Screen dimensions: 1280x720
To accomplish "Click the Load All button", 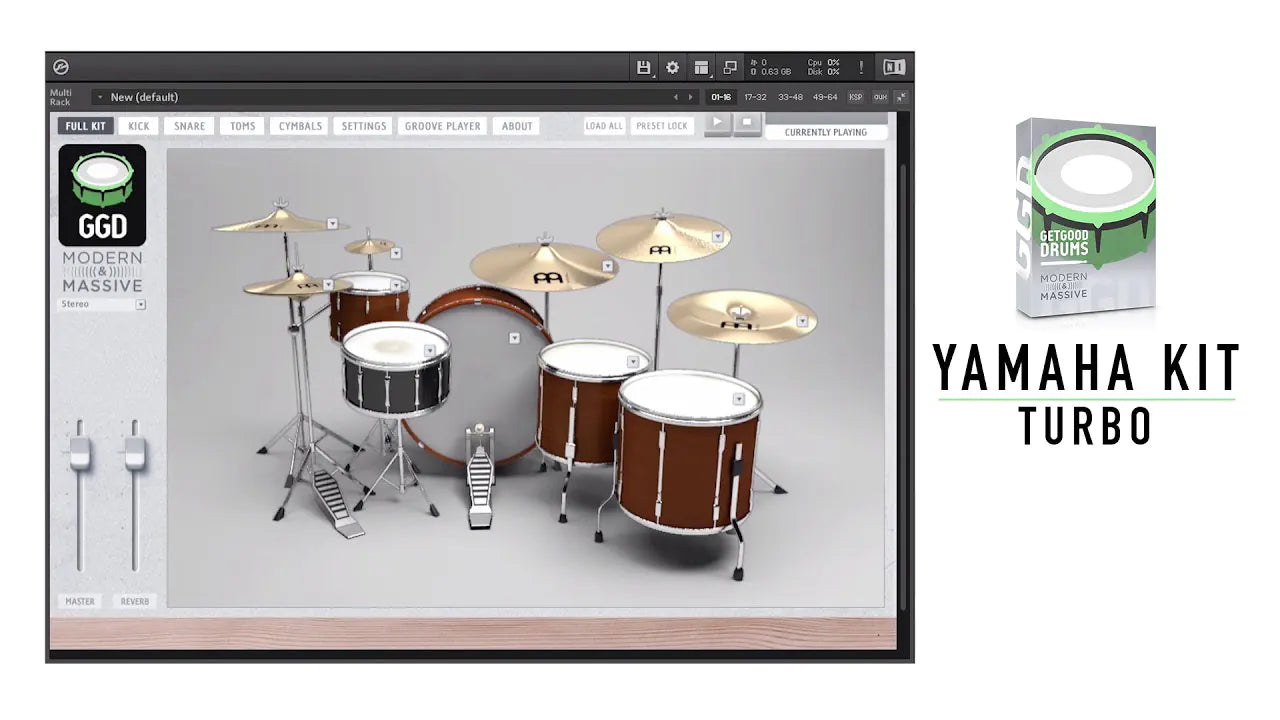I will pyautogui.click(x=604, y=126).
